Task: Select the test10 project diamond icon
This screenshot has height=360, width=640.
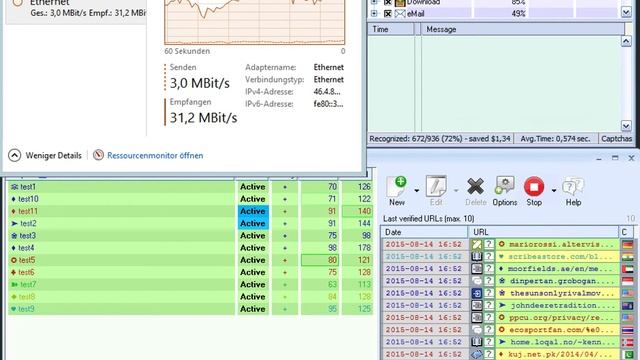Action: (x=13, y=199)
